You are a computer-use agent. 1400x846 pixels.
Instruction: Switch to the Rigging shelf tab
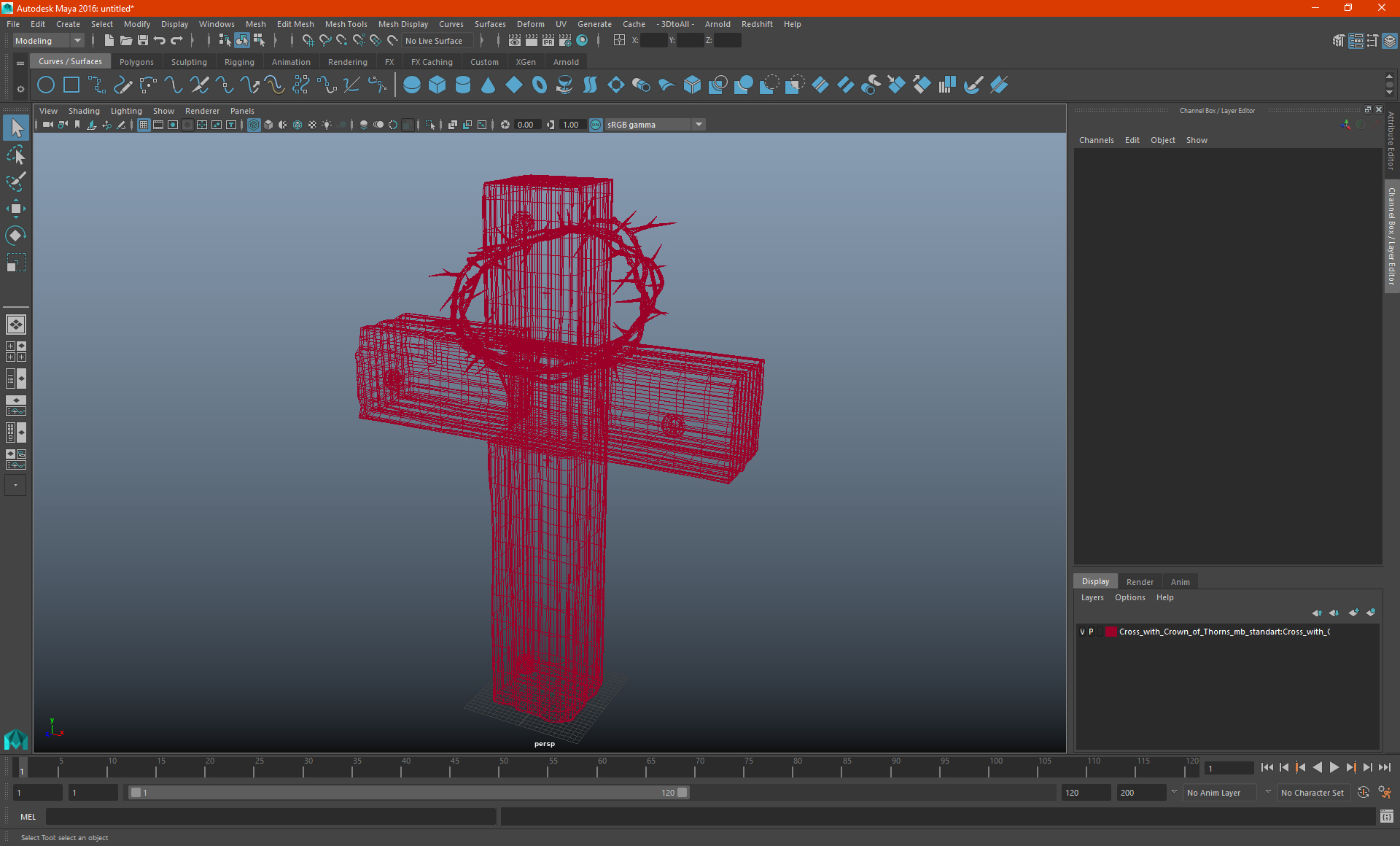click(239, 62)
